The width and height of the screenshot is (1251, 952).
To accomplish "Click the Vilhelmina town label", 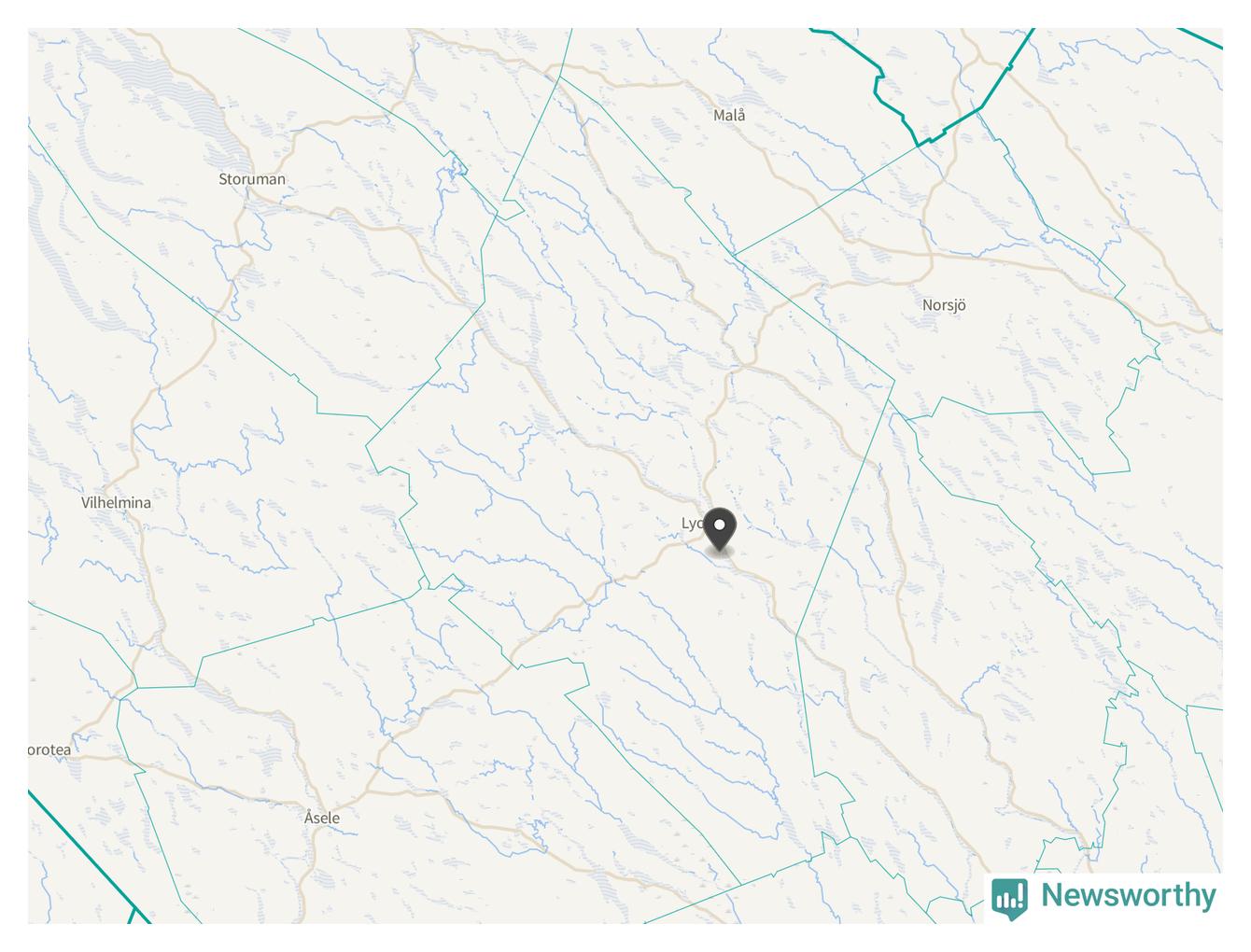I will (116, 502).
